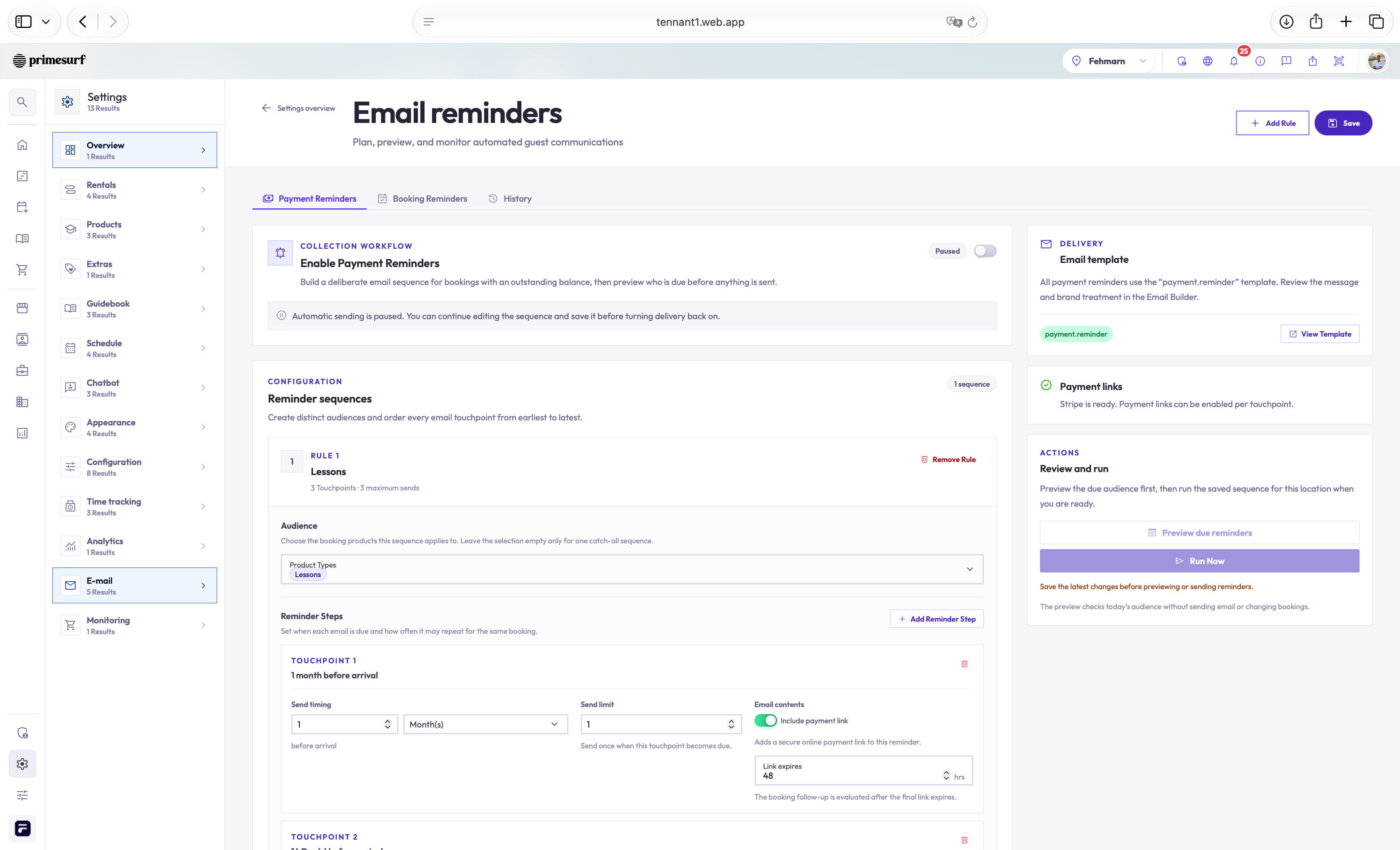Image resolution: width=1400 pixels, height=850 pixels.
Task: Click the browser address bar tennant1.web.app
Action: 700,22
